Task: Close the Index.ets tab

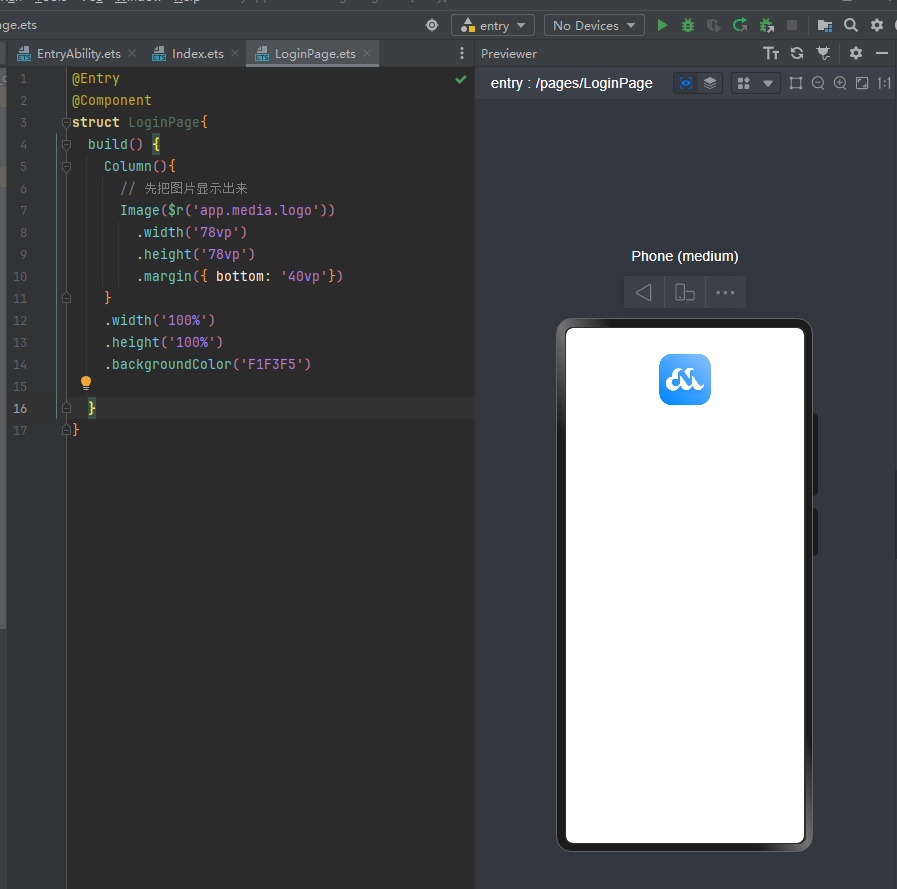Action: point(235,53)
